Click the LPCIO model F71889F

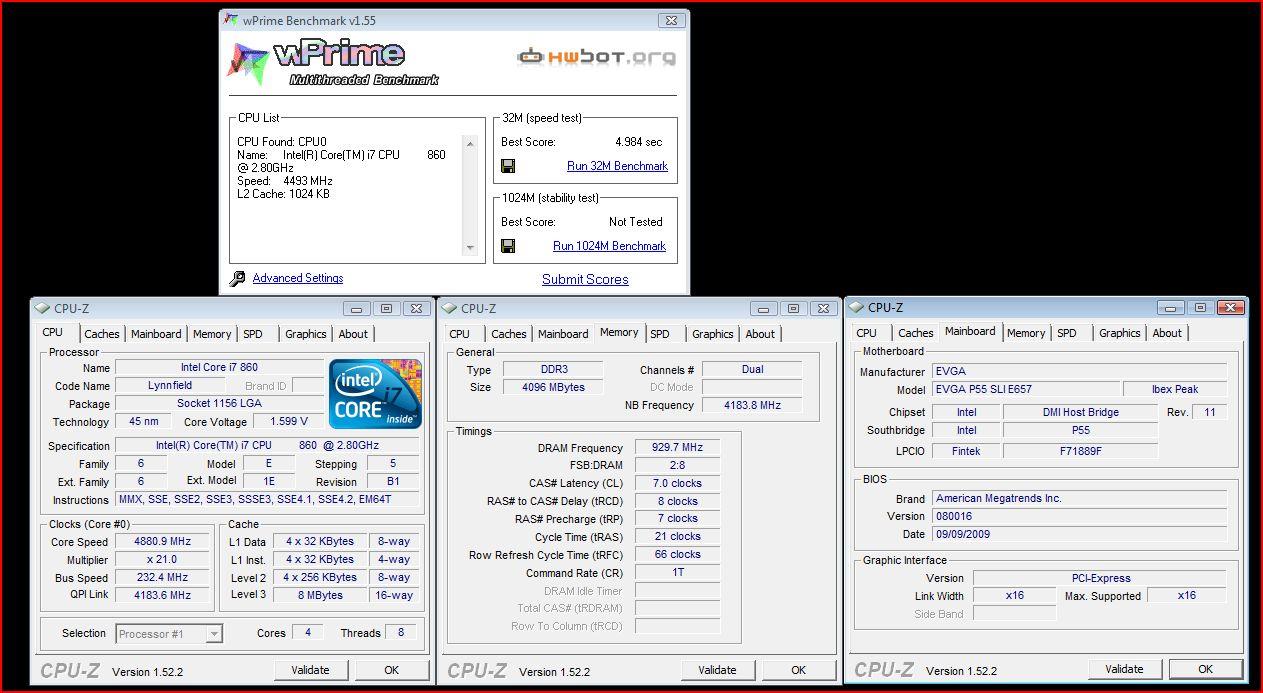1080,451
